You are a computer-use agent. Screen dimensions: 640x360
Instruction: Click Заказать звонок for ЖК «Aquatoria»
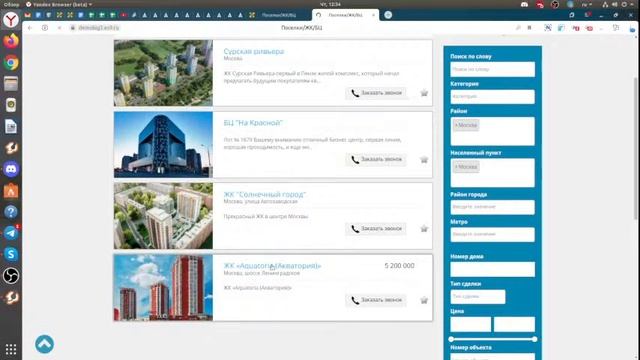[376, 300]
